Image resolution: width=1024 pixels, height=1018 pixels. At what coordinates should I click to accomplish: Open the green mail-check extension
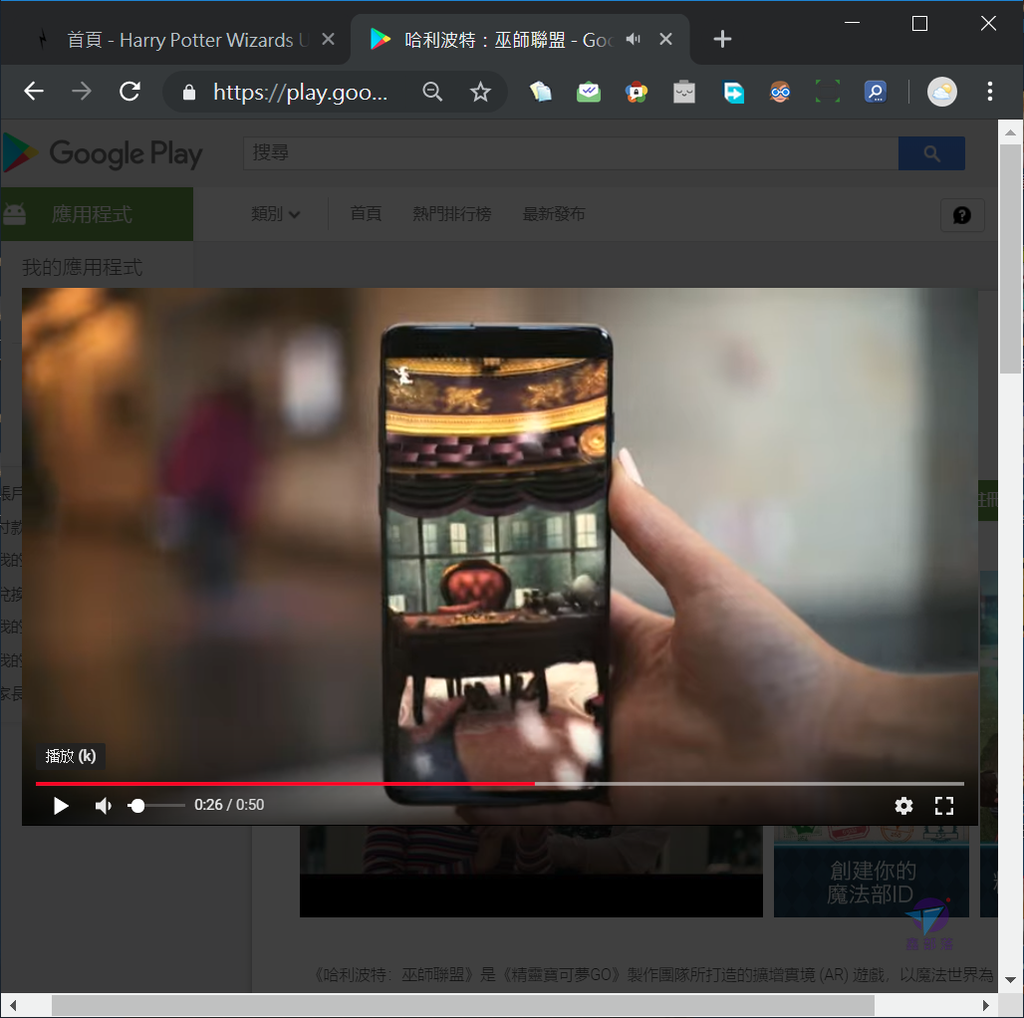click(x=588, y=91)
